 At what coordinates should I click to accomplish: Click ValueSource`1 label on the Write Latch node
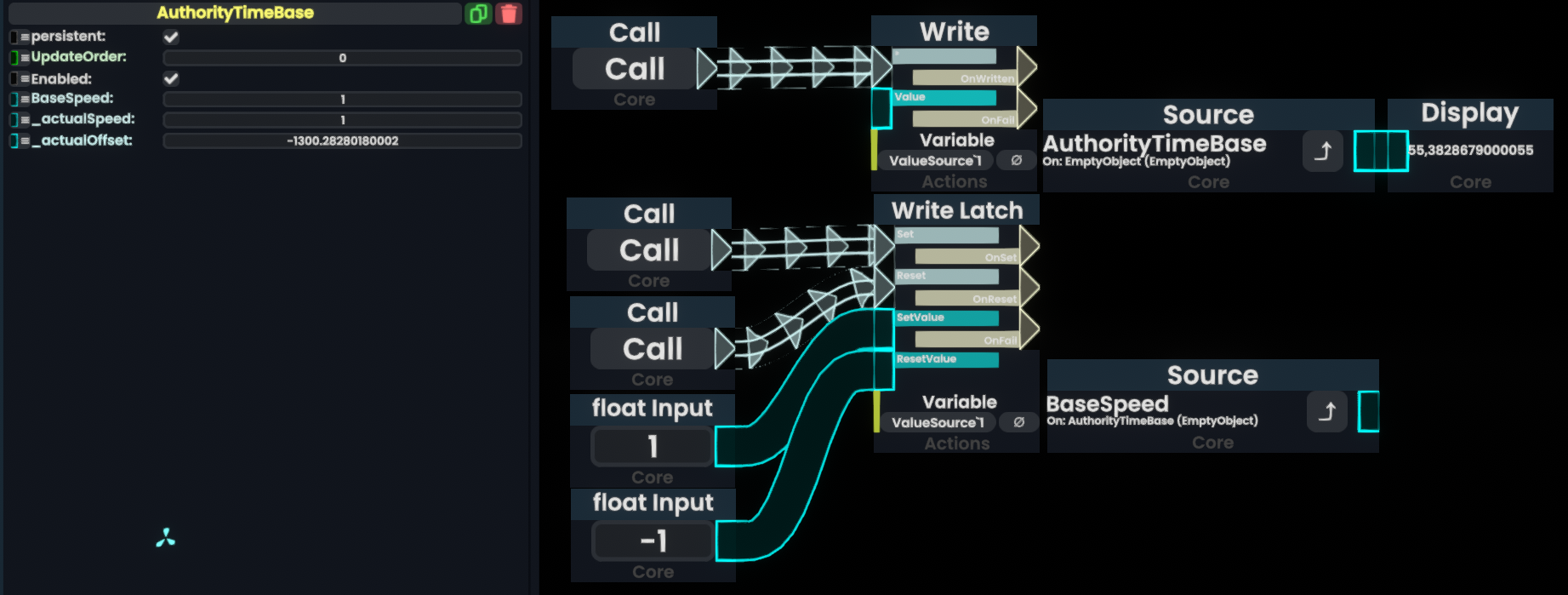pos(937,422)
